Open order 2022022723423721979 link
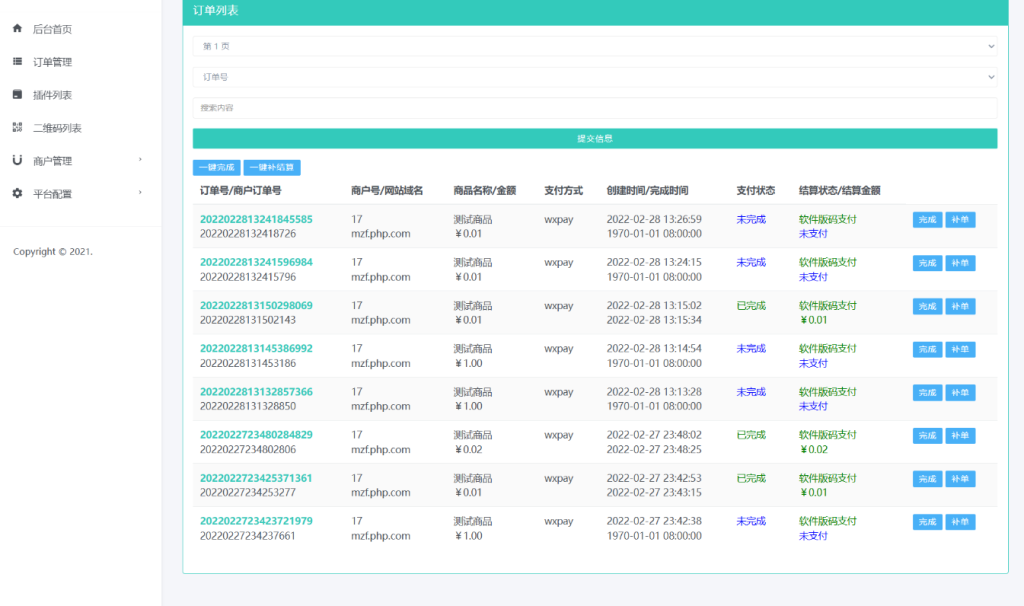The image size is (1024, 606). pyautogui.click(x=256, y=521)
